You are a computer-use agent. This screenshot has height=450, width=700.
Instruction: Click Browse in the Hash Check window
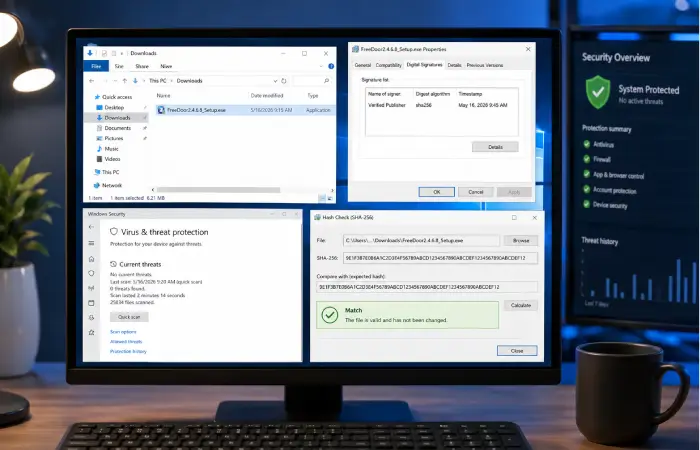[521, 241]
